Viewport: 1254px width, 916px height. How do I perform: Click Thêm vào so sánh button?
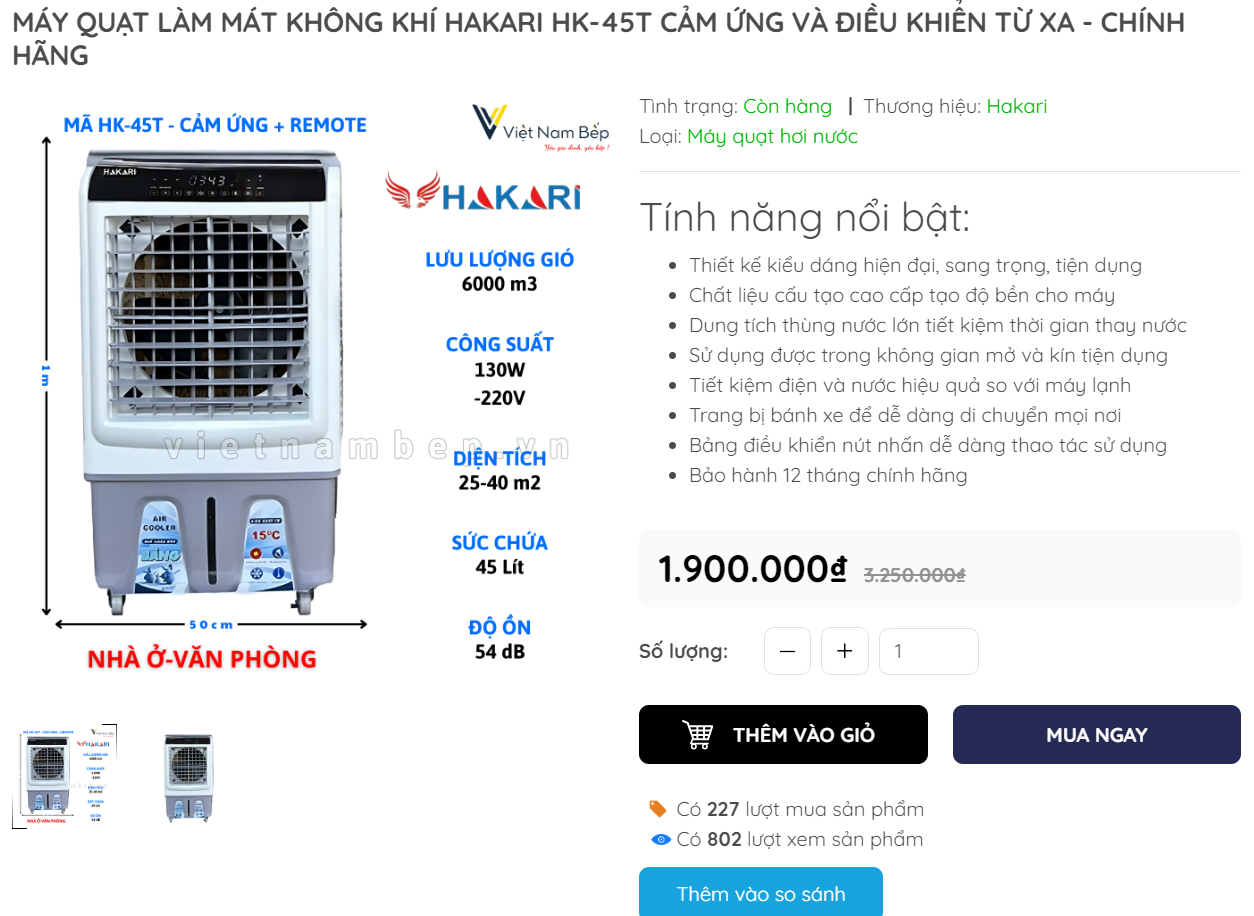tap(761, 893)
